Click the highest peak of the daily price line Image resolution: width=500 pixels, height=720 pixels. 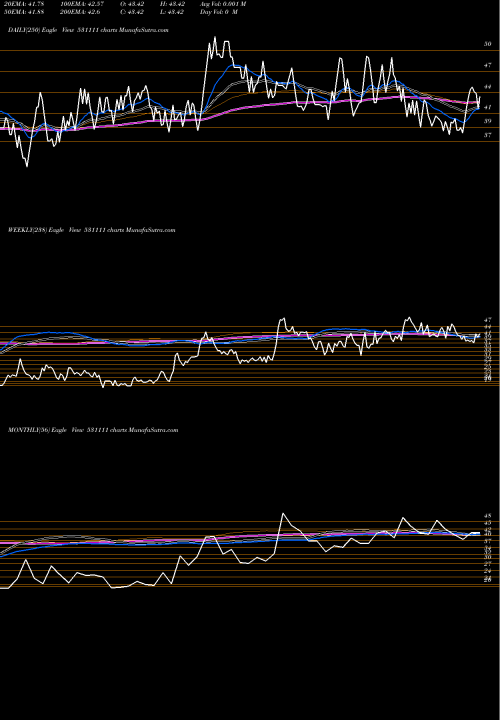click(214, 38)
